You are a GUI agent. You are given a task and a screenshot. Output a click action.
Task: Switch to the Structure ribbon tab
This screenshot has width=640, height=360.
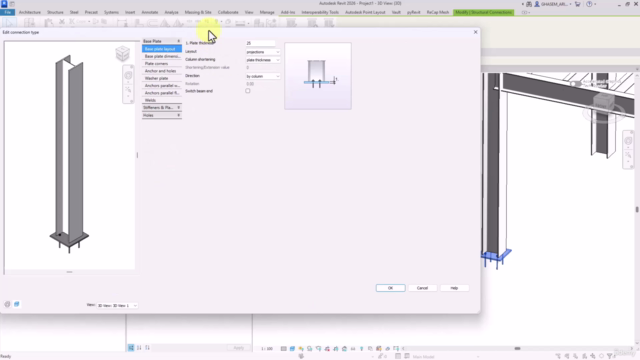click(55, 12)
